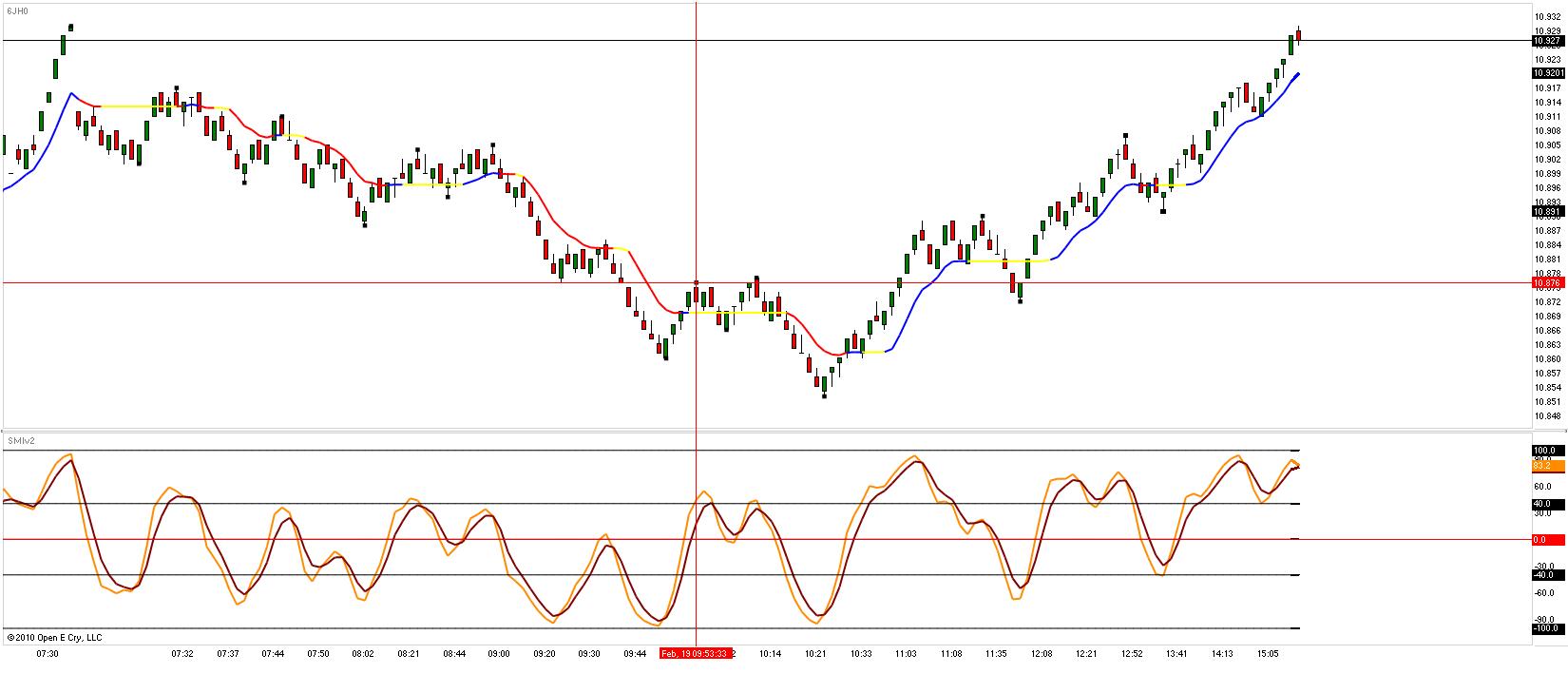The image size is (1568, 674).
Task: Click the 09:30 time axis label
Action: pyautogui.click(x=589, y=654)
